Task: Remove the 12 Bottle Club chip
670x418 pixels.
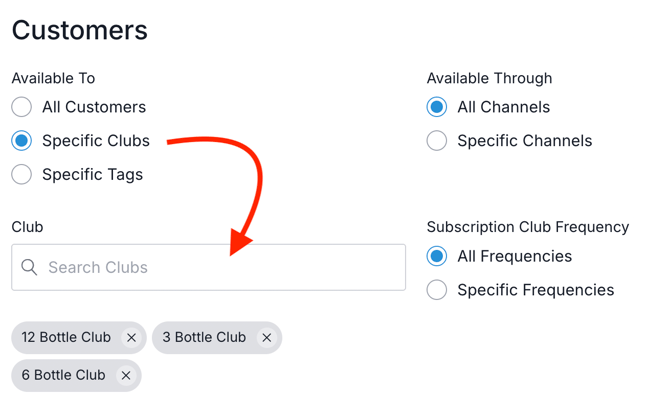Action: pyautogui.click(x=131, y=338)
